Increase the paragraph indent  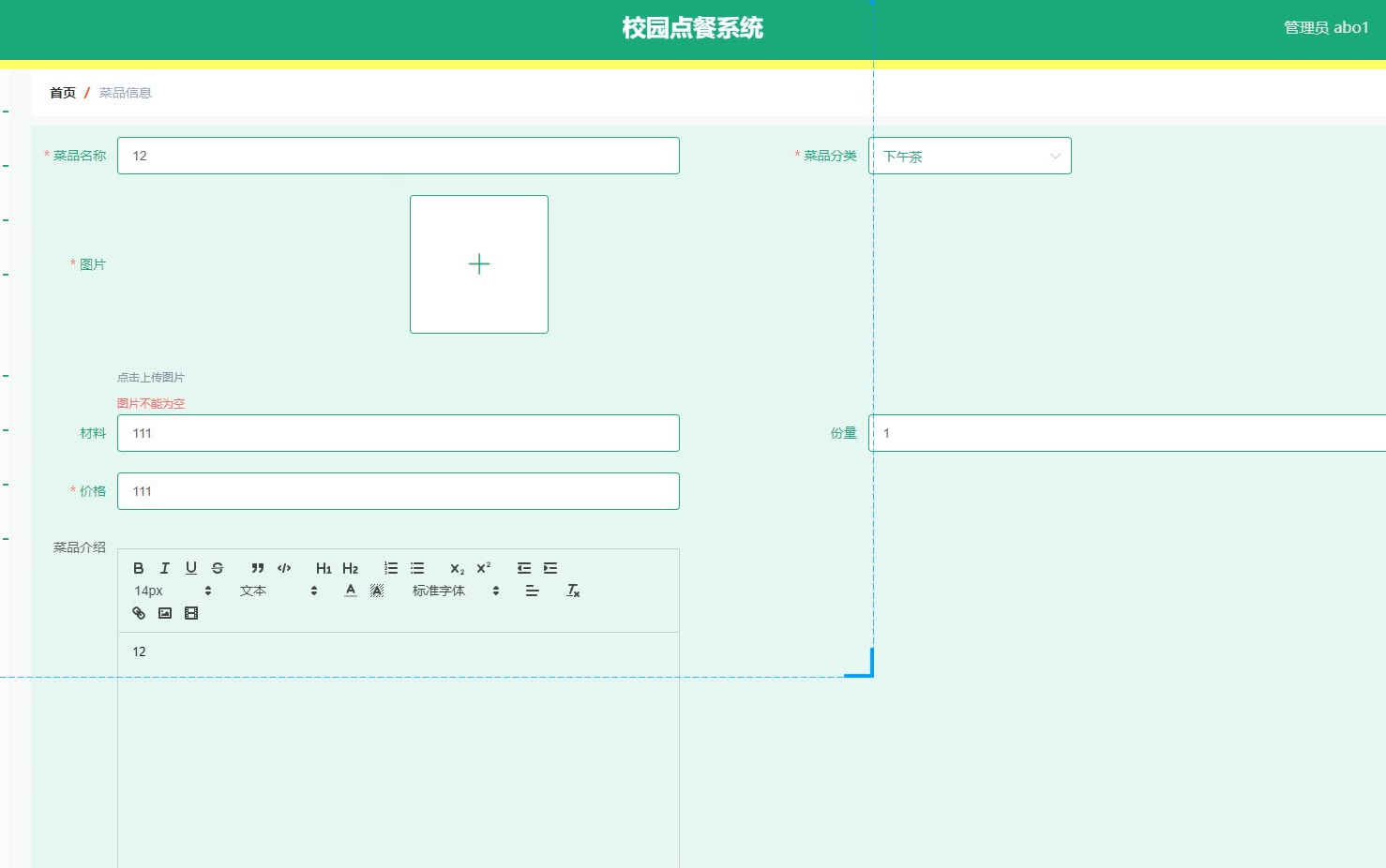pyautogui.click(x=550, y=568)
